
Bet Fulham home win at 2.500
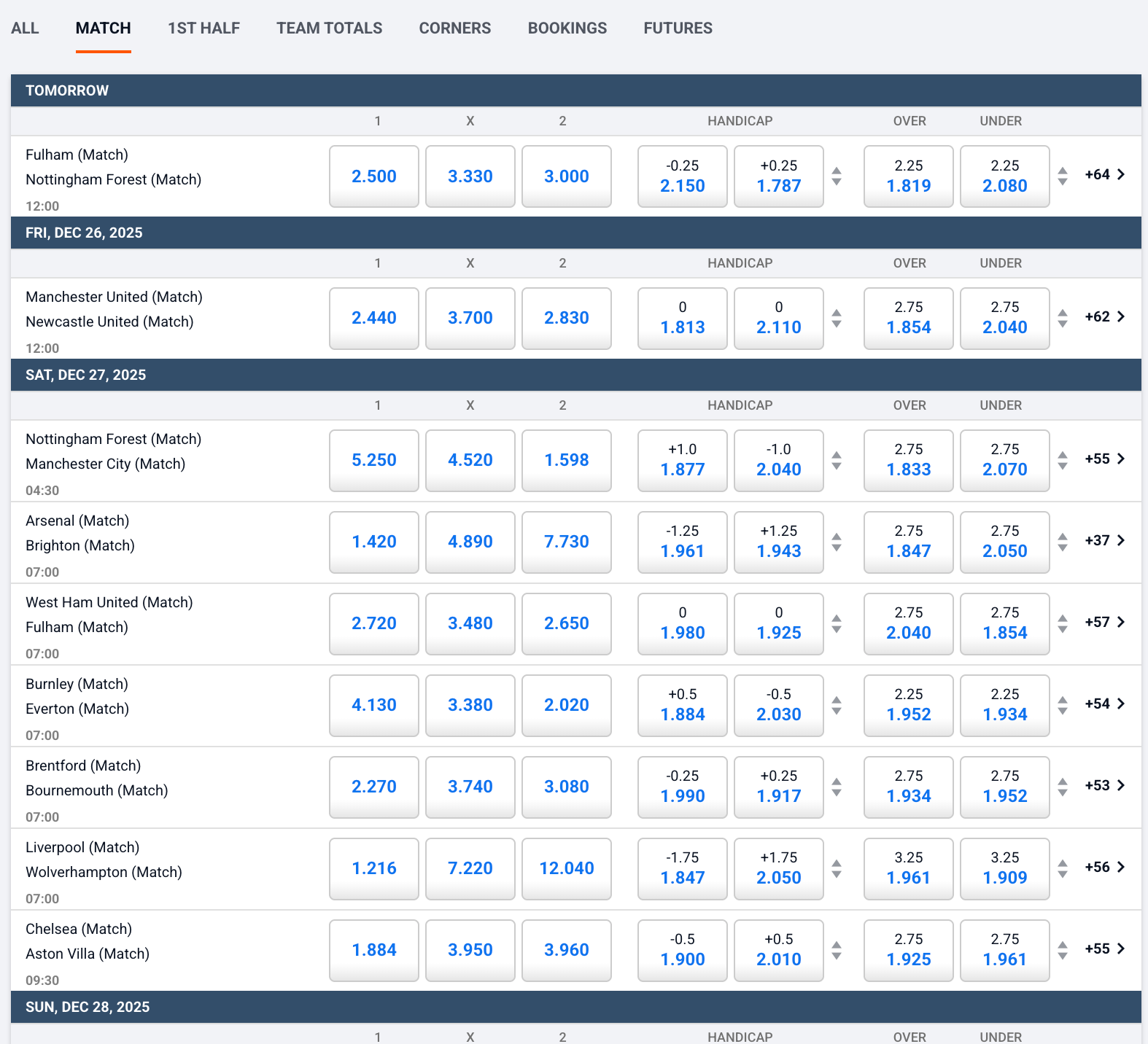point(374,176)
